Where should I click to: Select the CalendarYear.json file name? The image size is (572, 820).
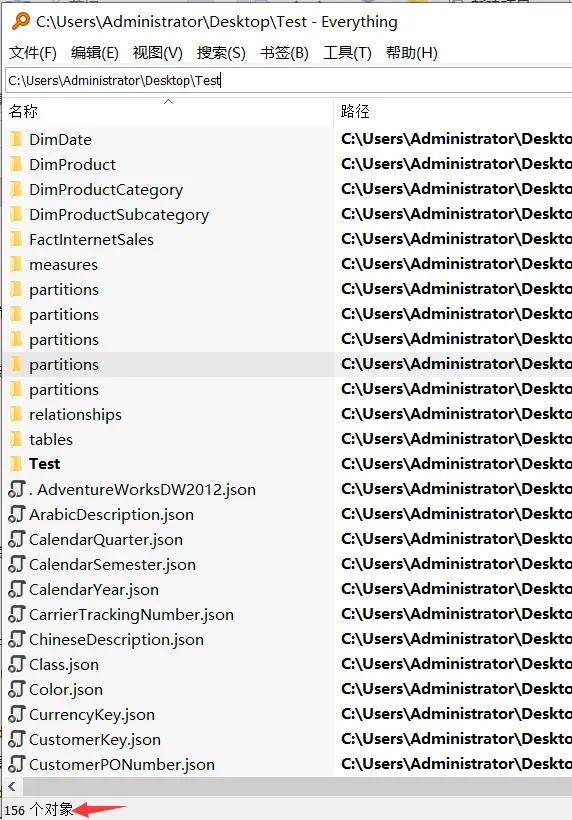pos(94,590)
